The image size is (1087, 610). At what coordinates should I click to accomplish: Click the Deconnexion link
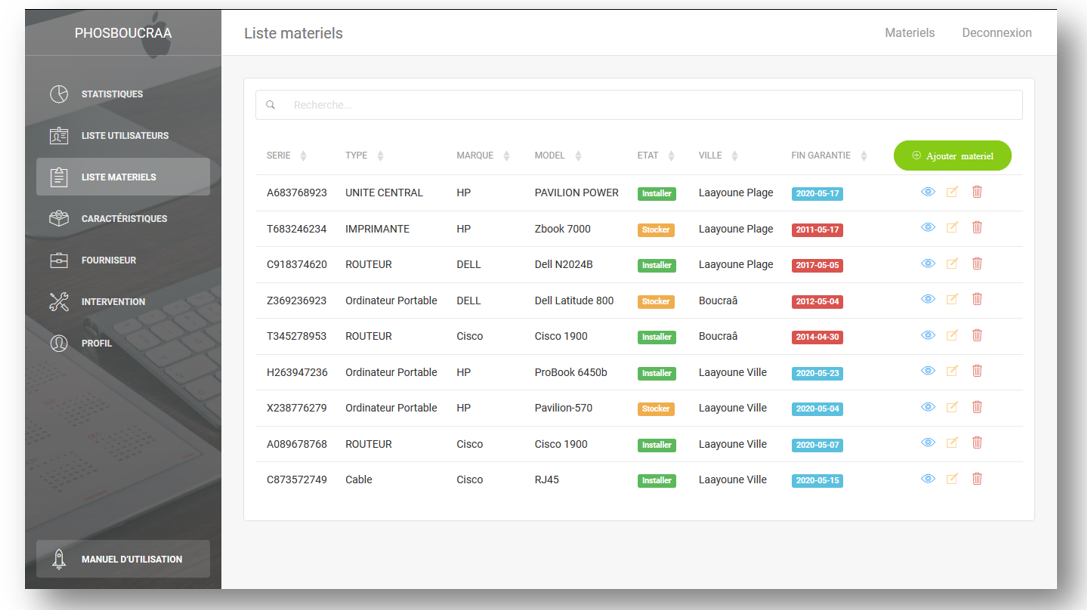point(996,33)
